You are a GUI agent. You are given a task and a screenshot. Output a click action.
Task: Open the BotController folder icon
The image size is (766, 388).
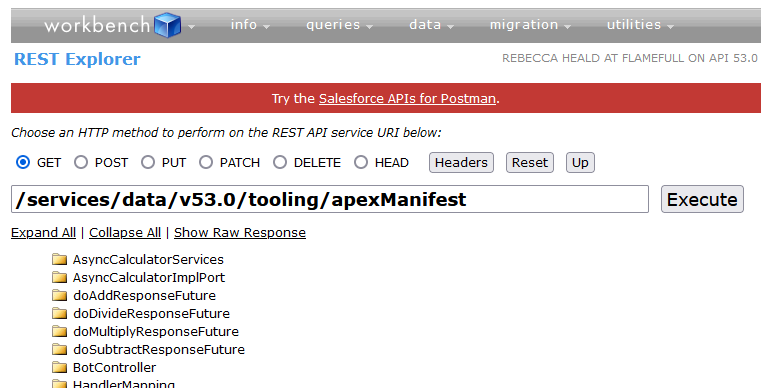tap(59, 367)
